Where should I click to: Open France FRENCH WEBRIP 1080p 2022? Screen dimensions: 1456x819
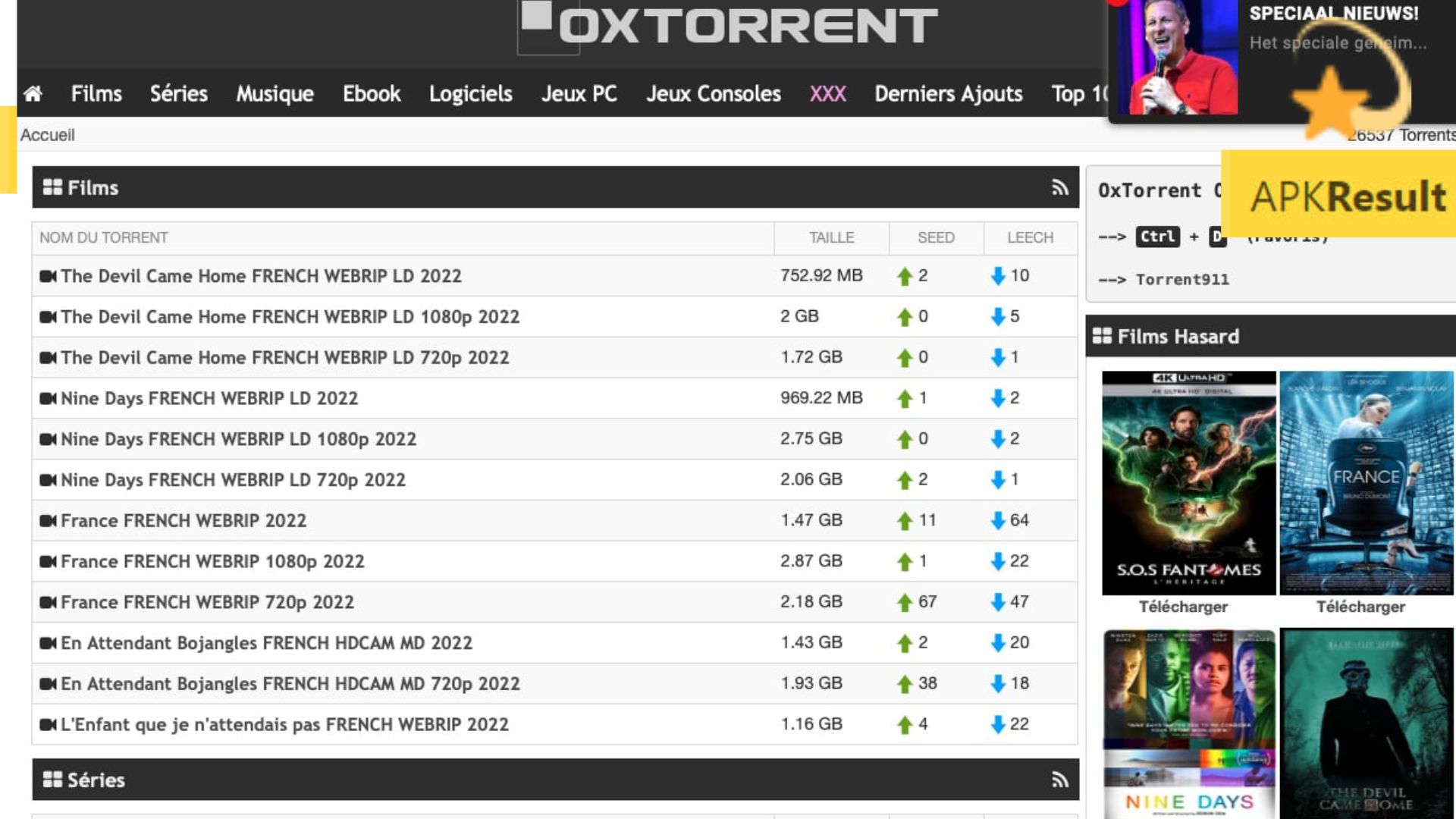[x=212, y=562]
